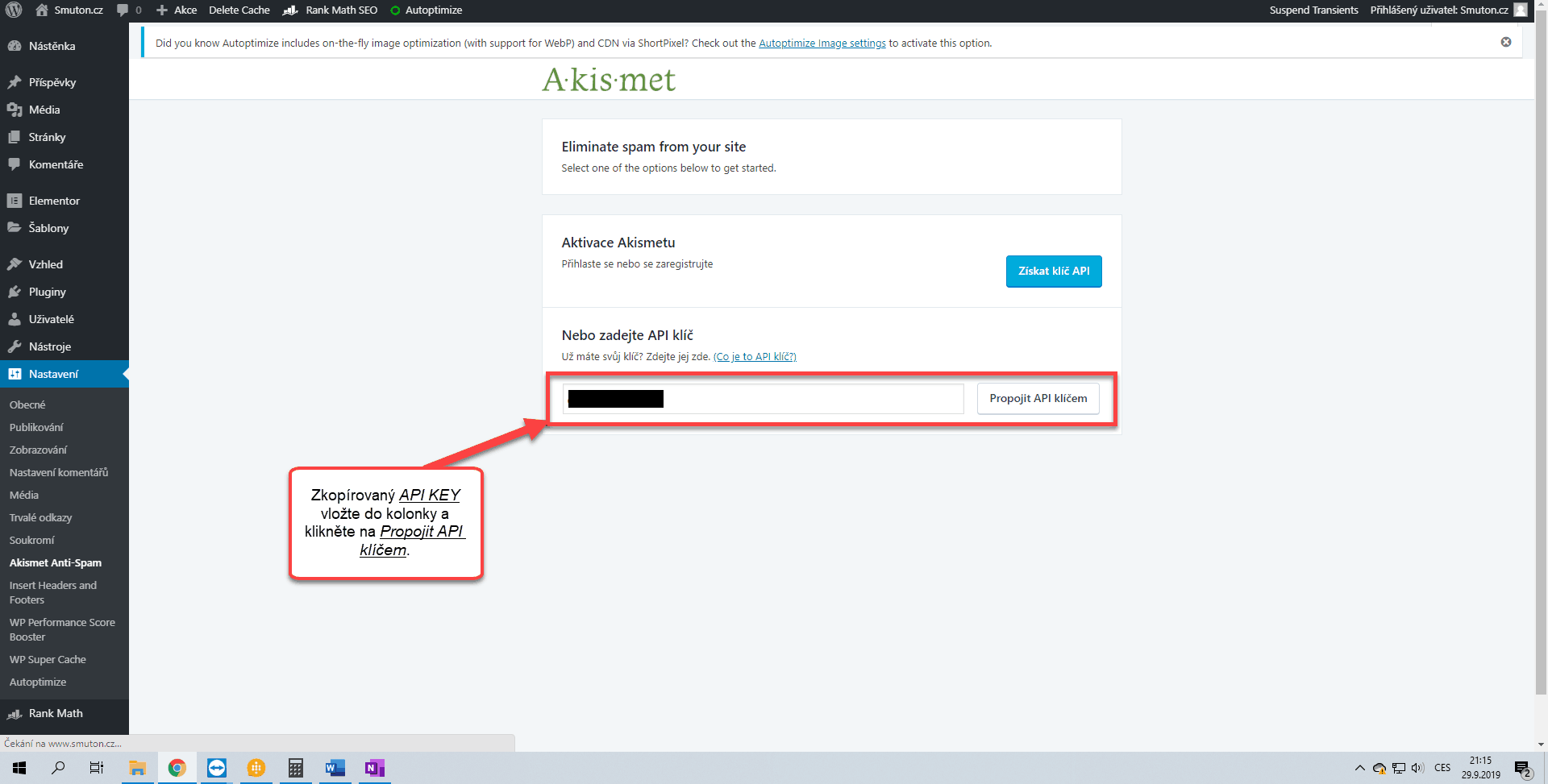Viewport: 1548px width, 784px height.
Task: Go to Nástěnka dashboard
Action: point(64,46)
